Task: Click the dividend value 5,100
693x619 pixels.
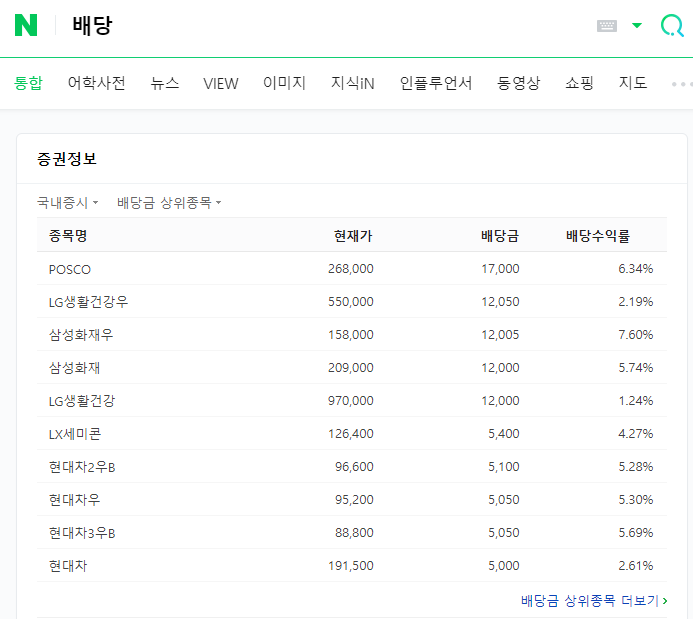Action: [503, 467]
